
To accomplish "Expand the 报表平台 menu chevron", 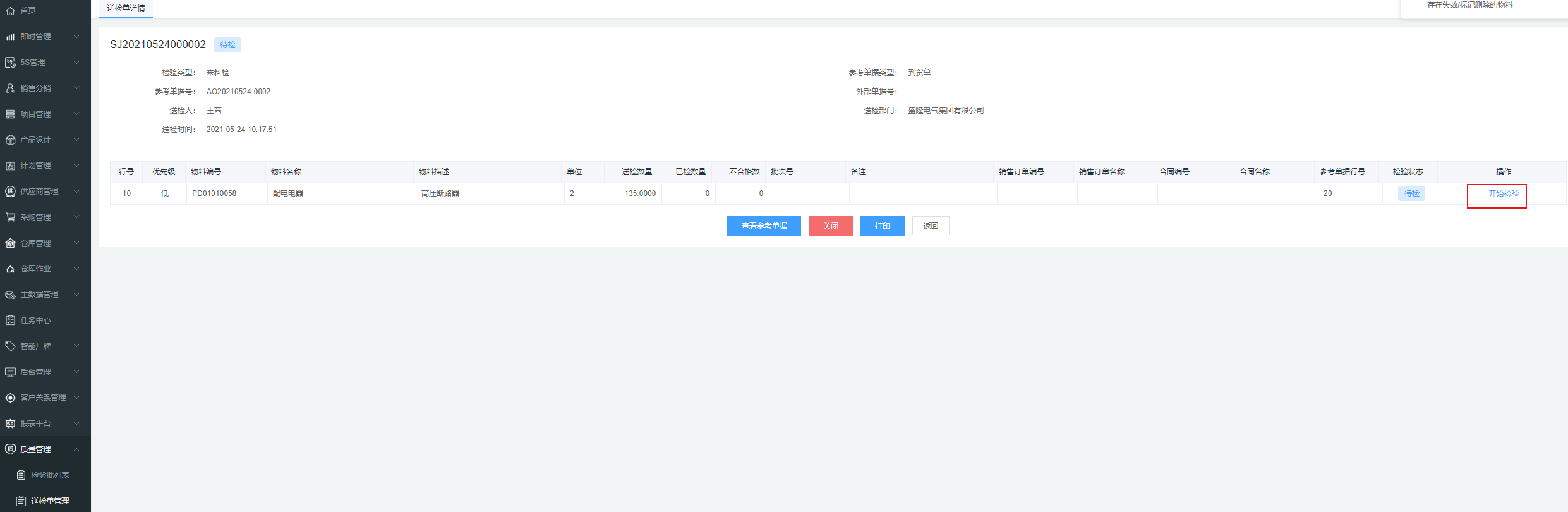I will pyautogui.click(x=76, y=424).
